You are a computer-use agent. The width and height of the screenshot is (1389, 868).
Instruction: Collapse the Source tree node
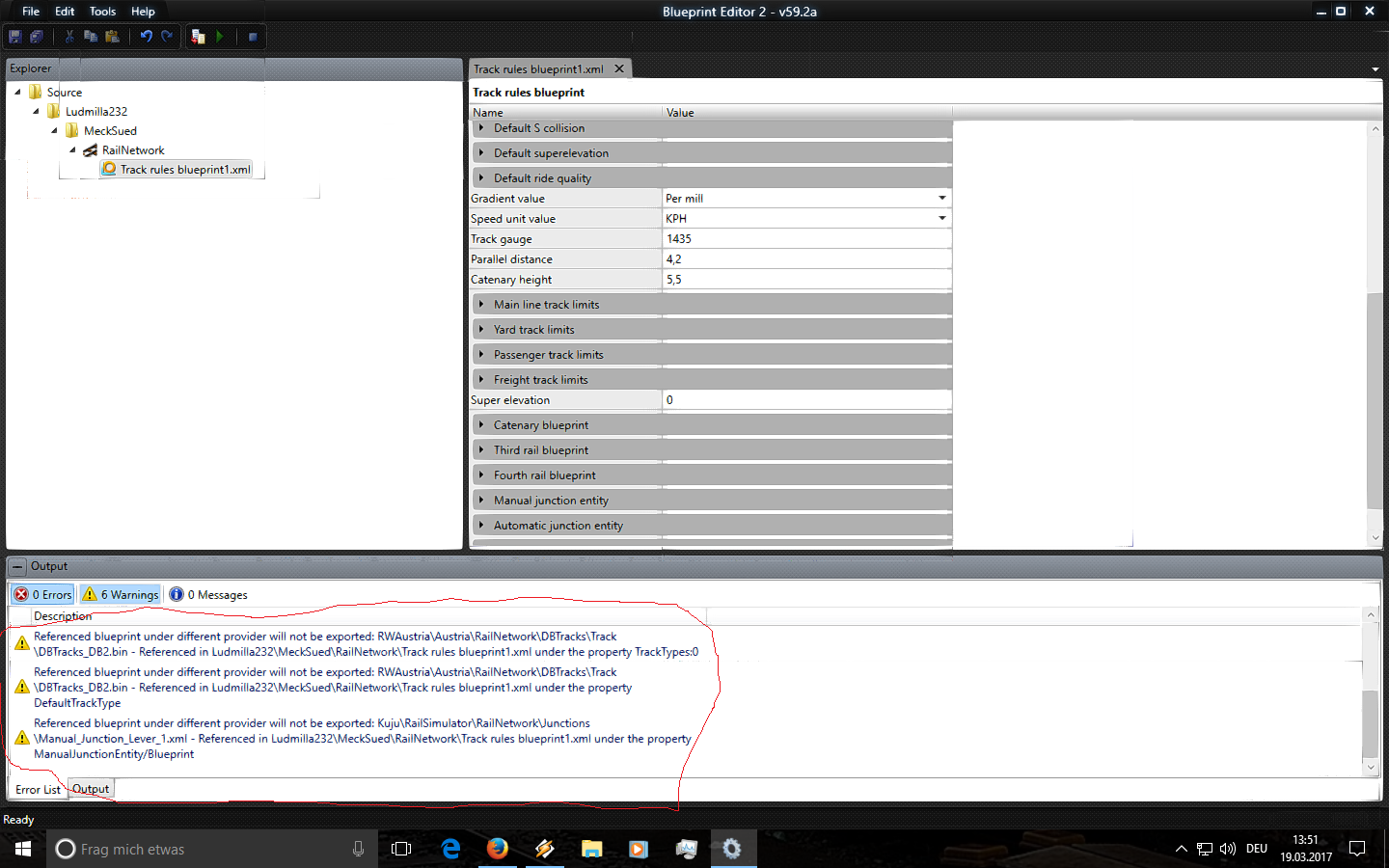click(x=17, y=92)
